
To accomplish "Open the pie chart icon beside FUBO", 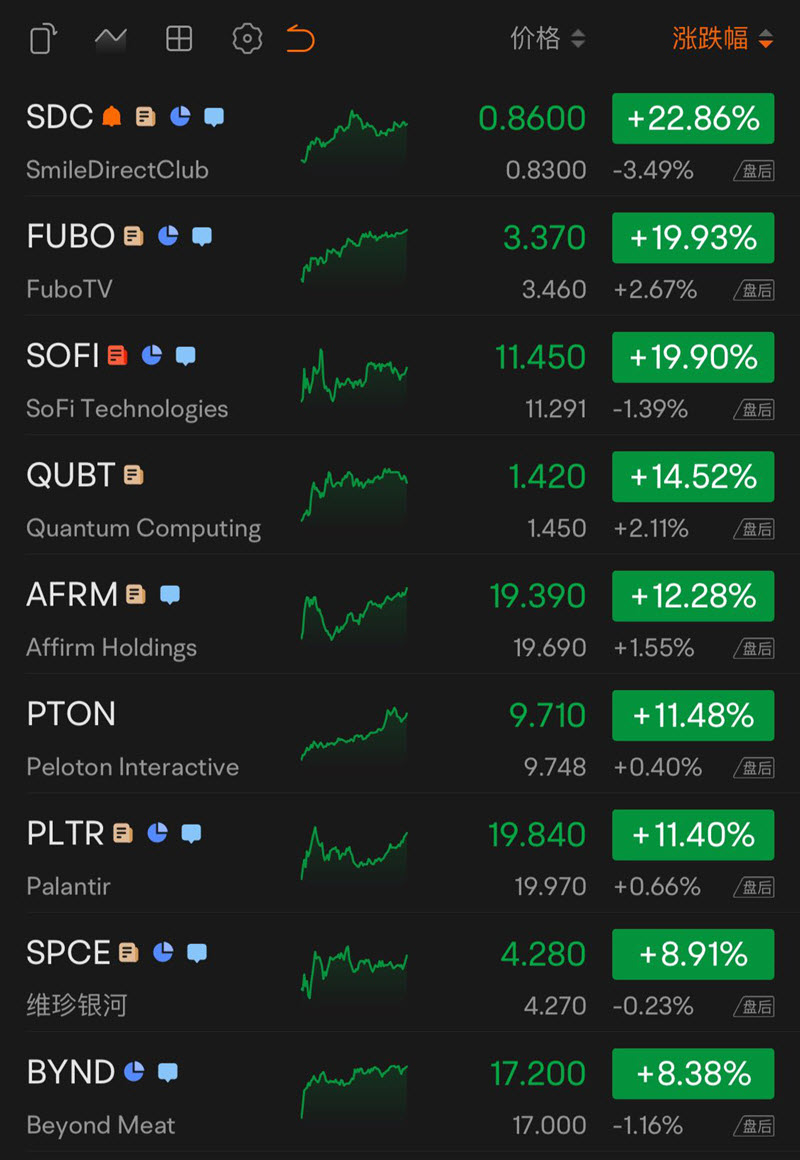I will pyautogui.click(x=168, y=237).
